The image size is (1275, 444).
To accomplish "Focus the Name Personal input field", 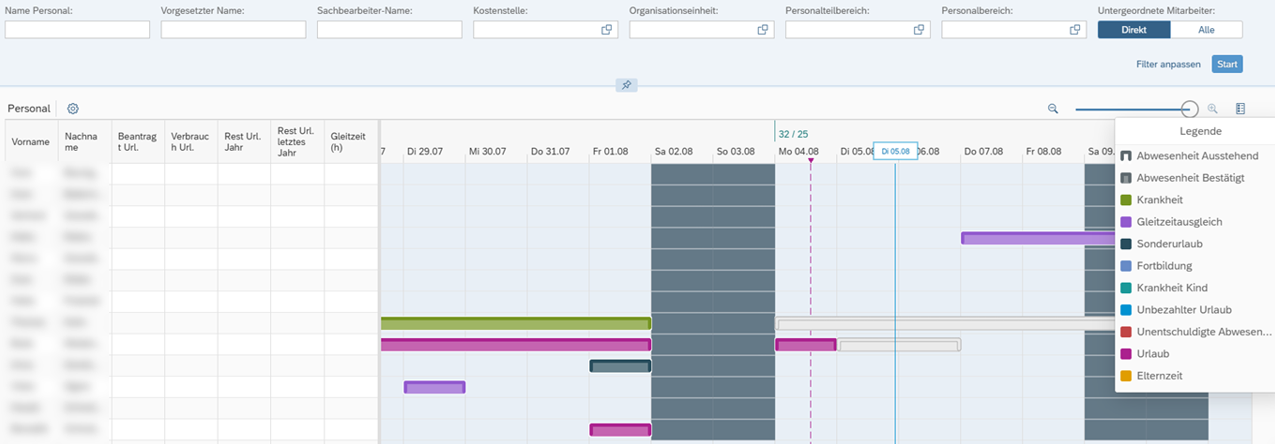I will tap(77, 30).
